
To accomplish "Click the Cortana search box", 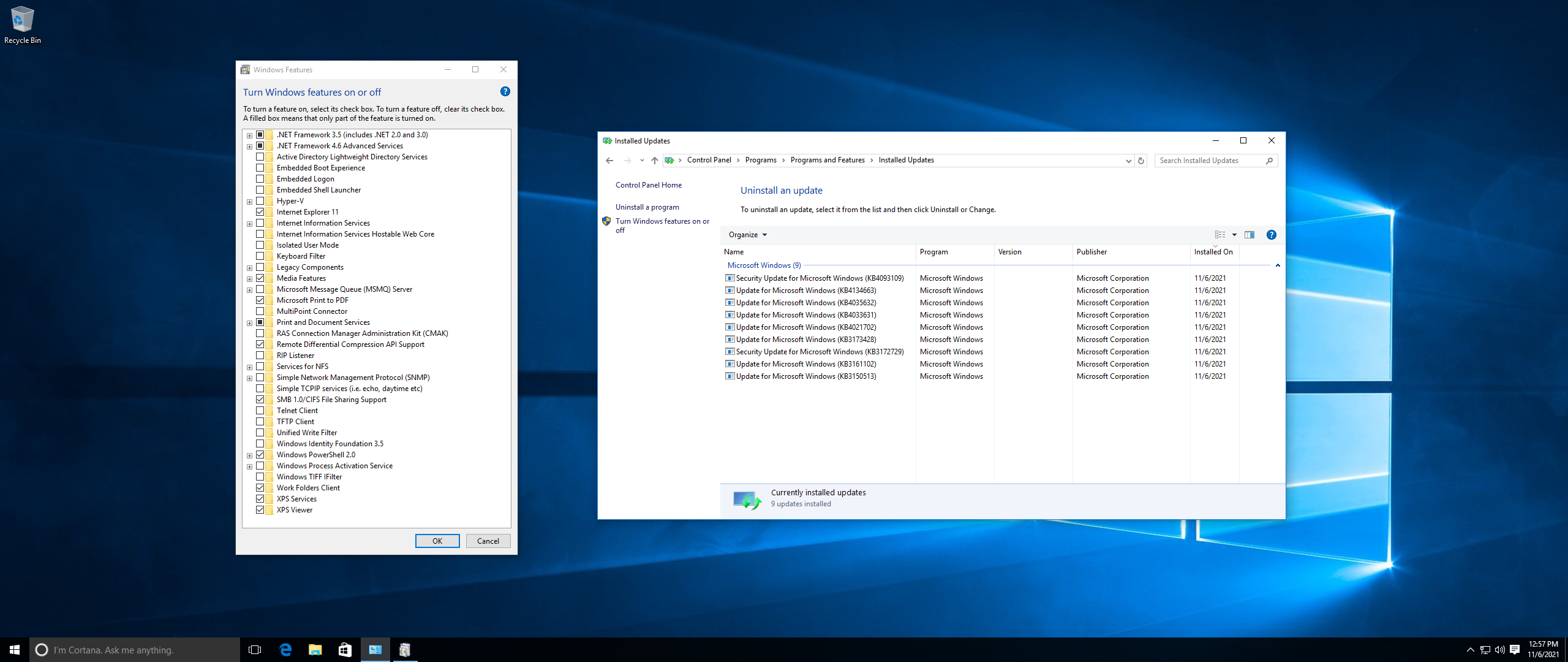I will [x=135, y=650].
